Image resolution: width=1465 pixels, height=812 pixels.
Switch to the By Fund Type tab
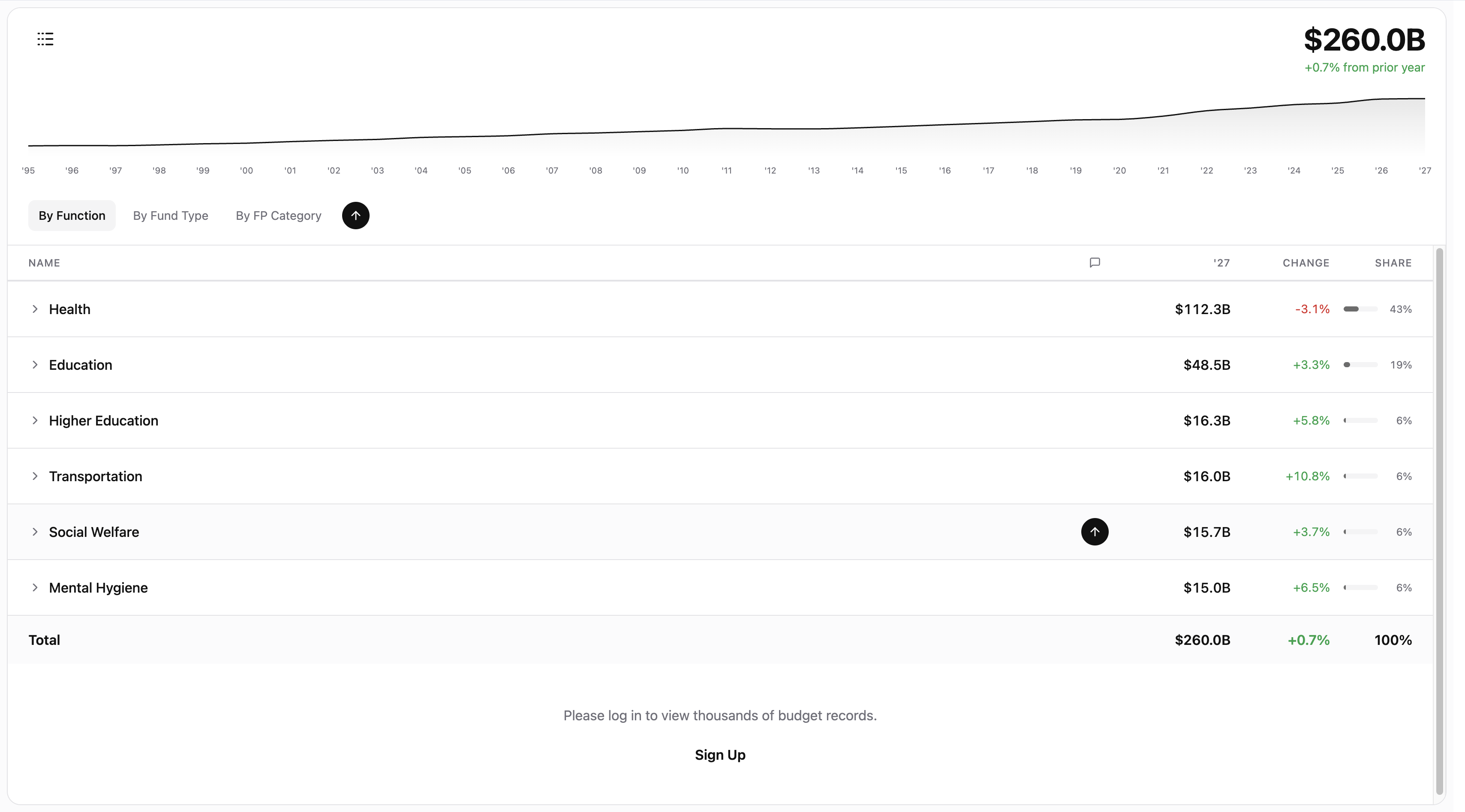pos(171,216)
